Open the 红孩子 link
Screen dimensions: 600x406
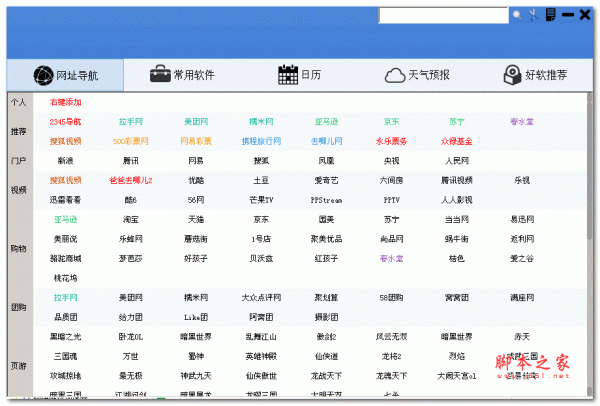click(x=326, y=259)
